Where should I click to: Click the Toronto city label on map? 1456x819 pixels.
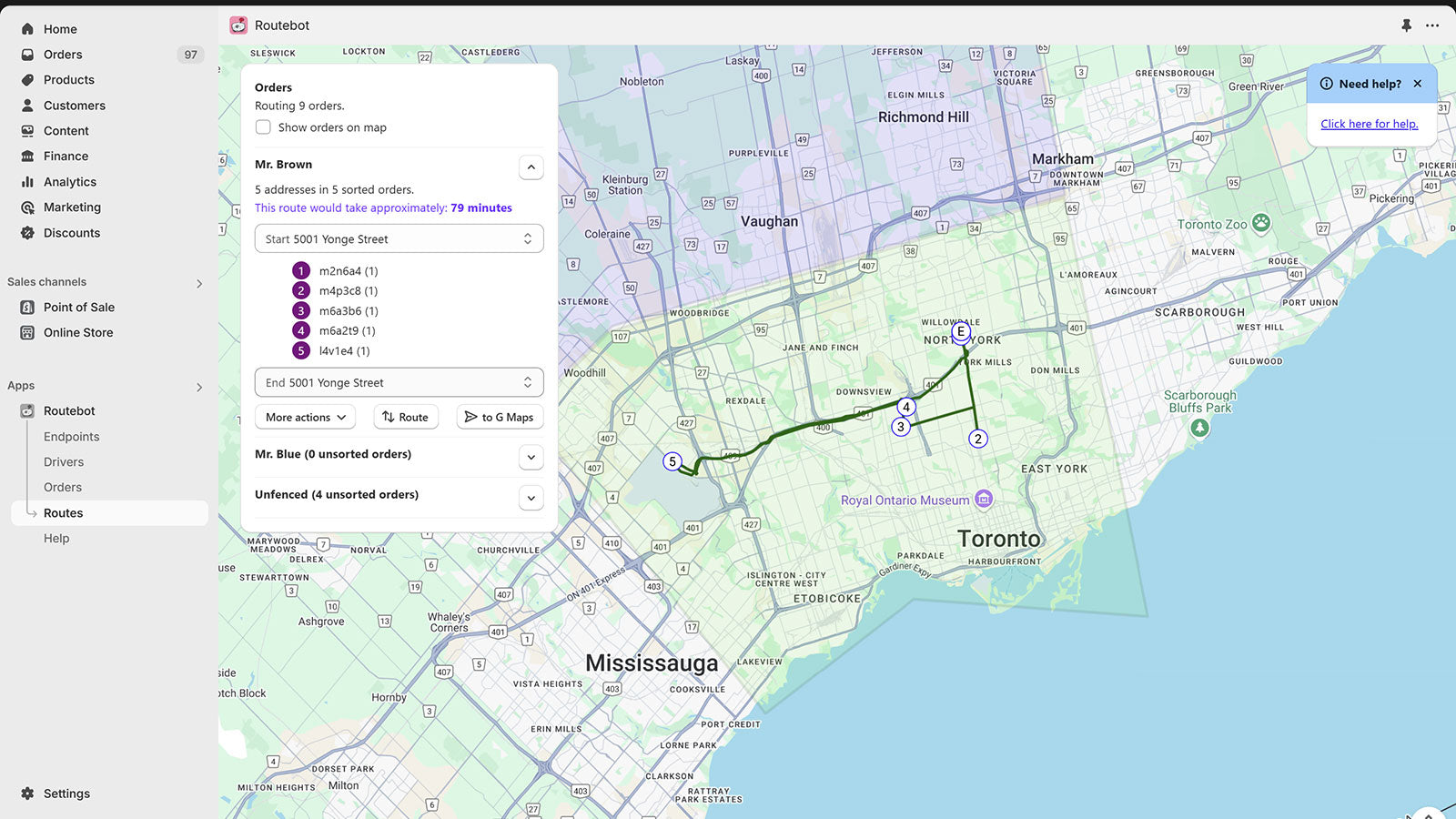pyautogui.click(x=998, y=539)
